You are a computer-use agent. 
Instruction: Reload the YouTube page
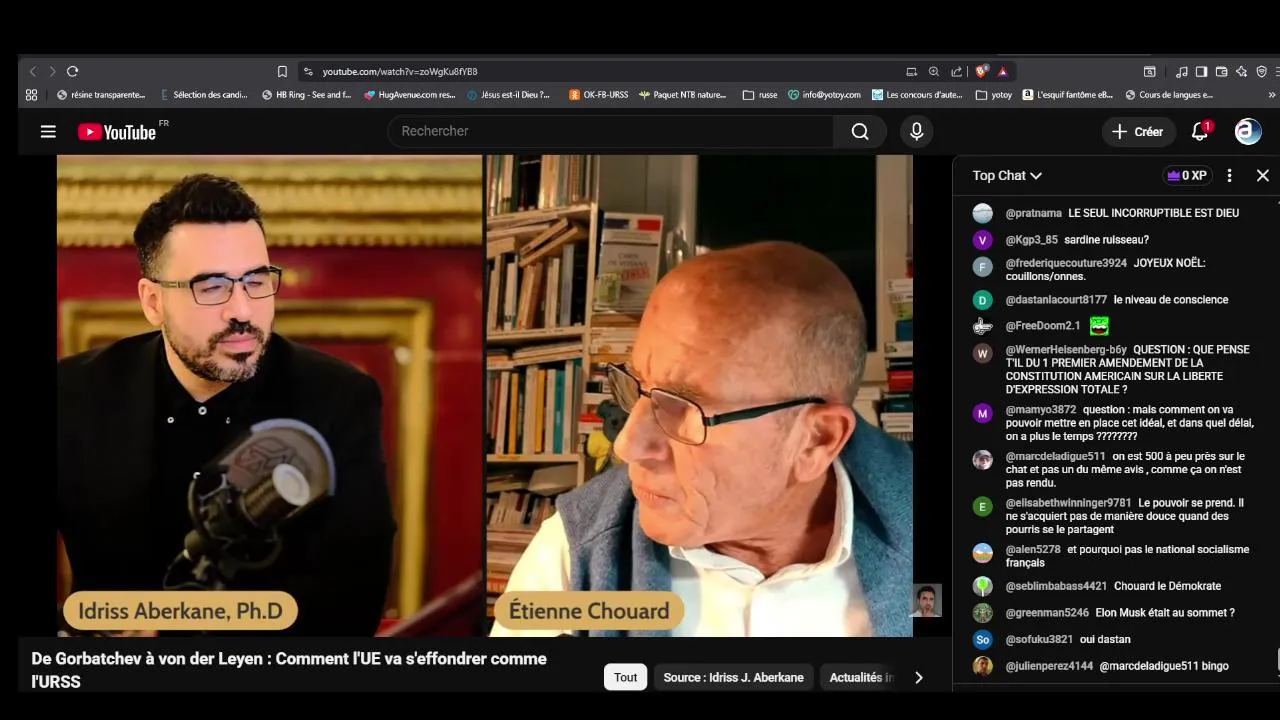click(x=72, y=71)
